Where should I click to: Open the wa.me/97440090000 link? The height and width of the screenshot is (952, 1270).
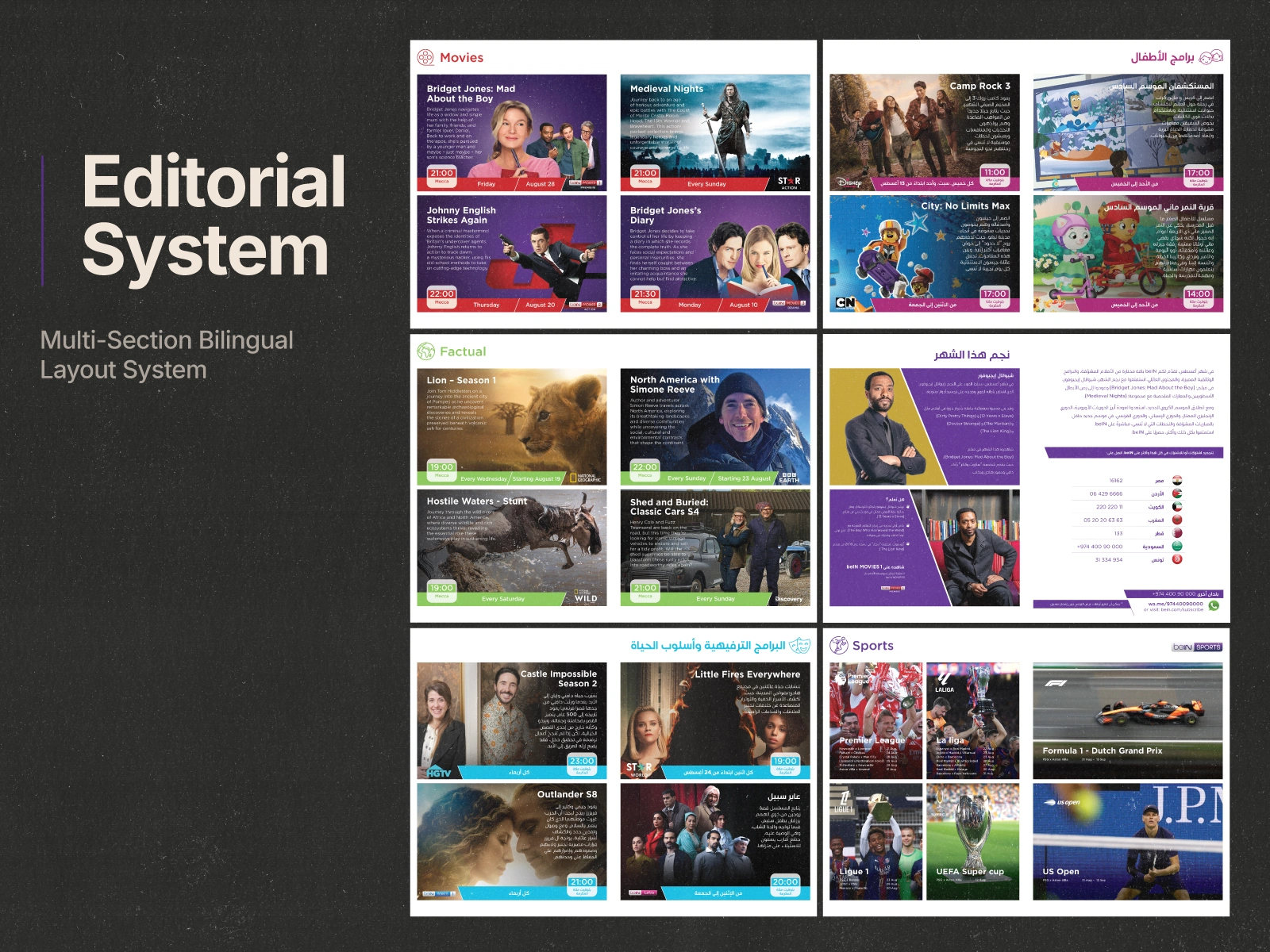[1175, 604]
